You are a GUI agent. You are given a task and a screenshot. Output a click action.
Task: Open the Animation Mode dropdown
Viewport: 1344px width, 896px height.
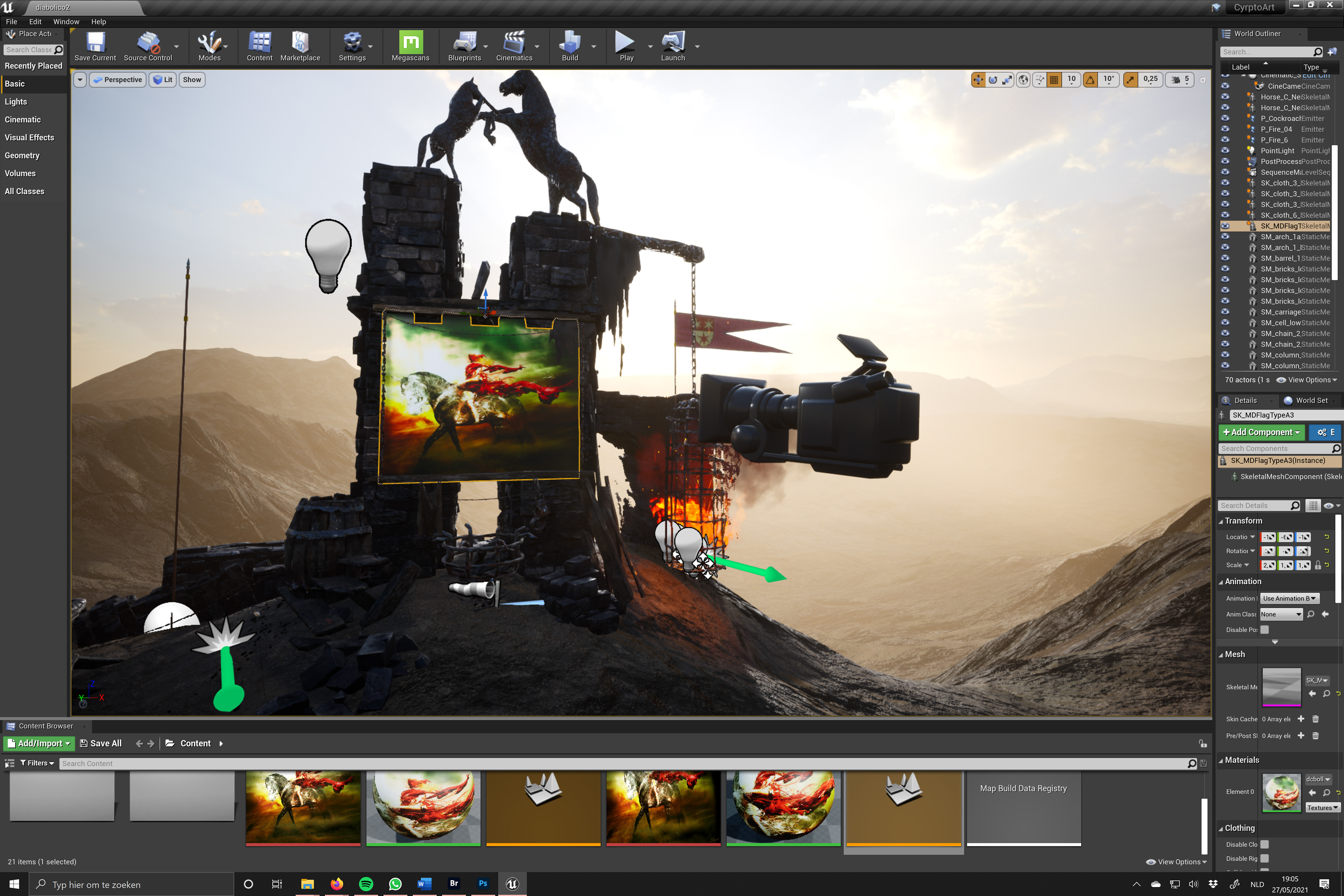tap(1289, 599)
